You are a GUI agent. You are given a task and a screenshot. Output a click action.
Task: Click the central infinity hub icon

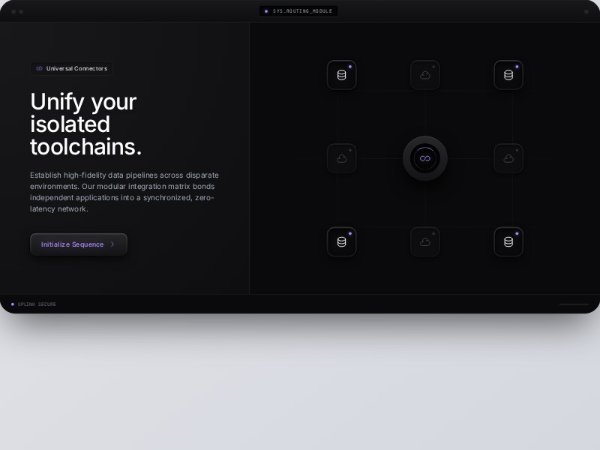click(x=425, y=158)
